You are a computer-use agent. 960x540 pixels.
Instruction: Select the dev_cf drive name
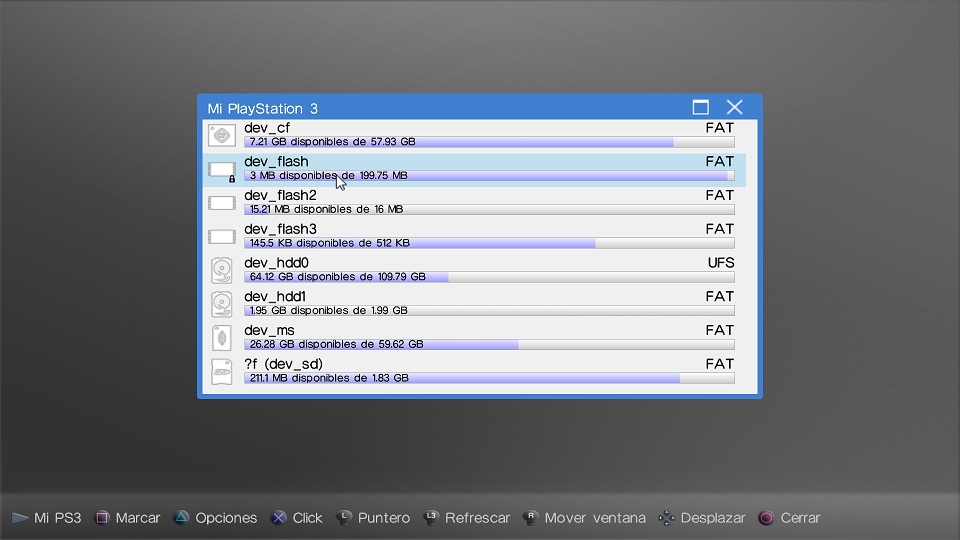(x=267, y=128)
